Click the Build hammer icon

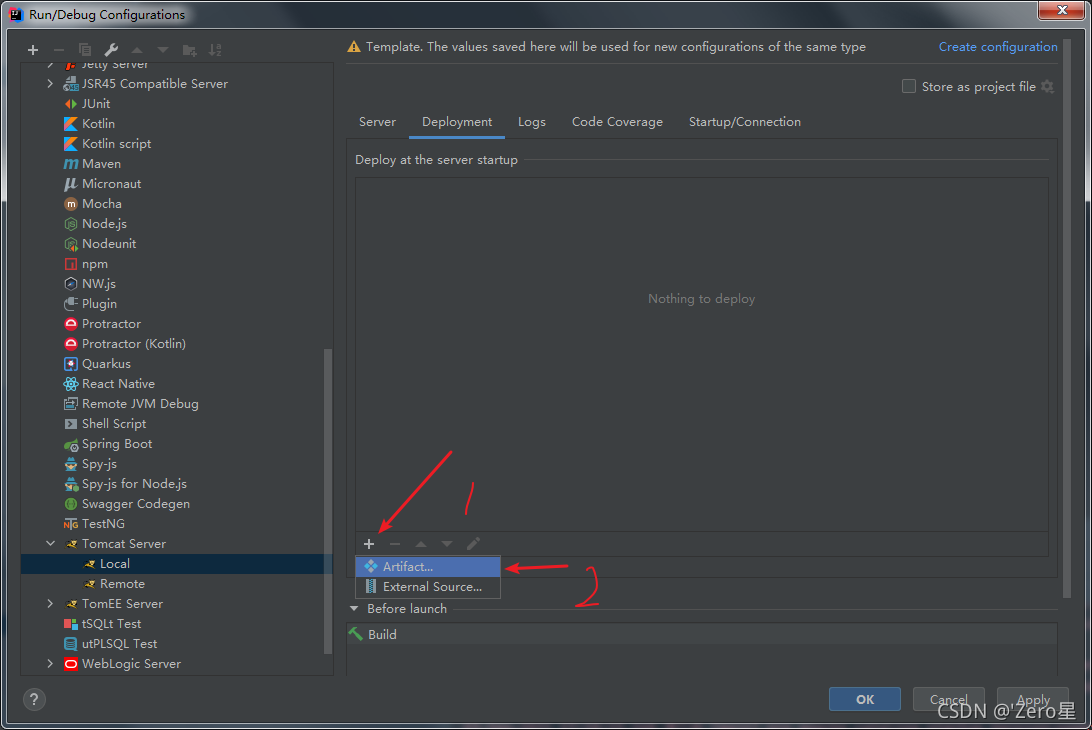356,634
